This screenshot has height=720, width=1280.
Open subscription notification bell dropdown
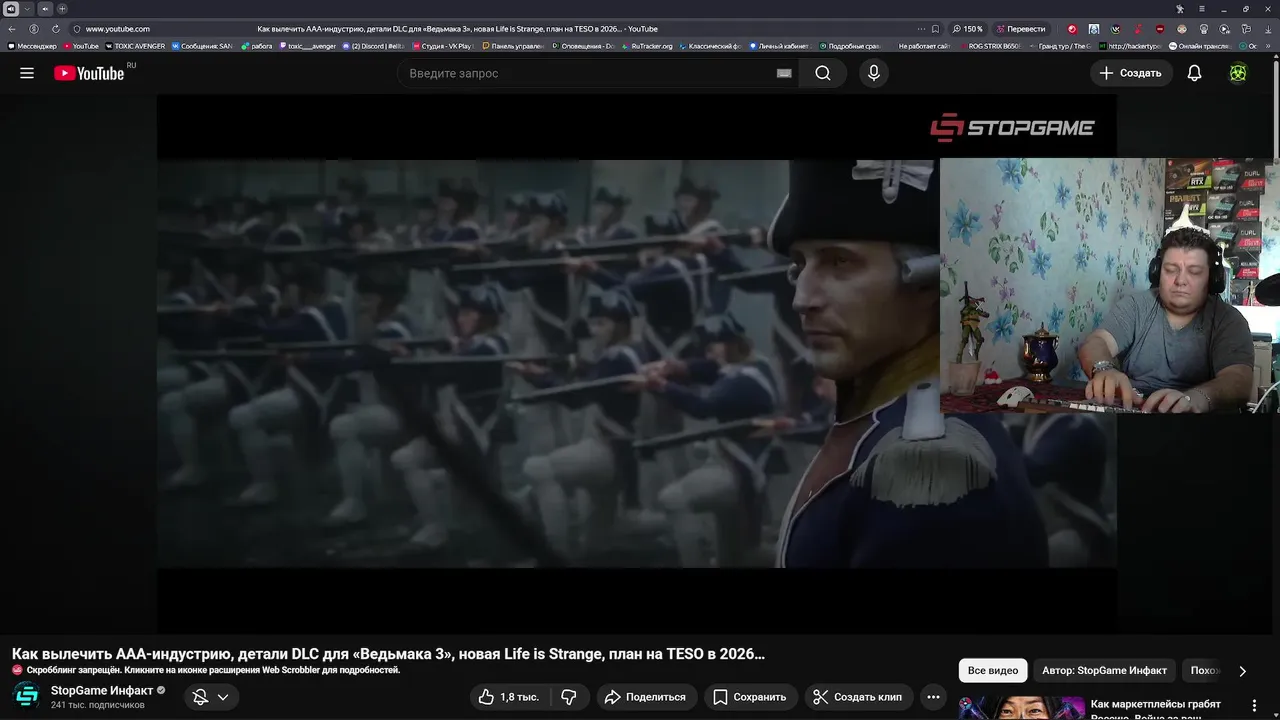click(211, 697)
